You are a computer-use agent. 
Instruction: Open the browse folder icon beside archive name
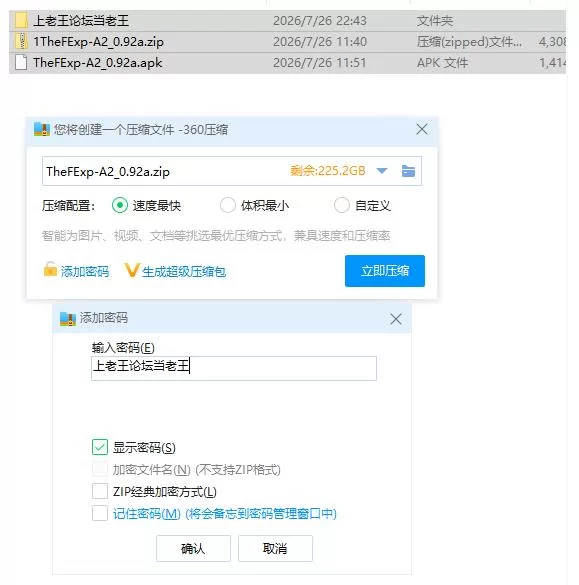coord(408,171)
